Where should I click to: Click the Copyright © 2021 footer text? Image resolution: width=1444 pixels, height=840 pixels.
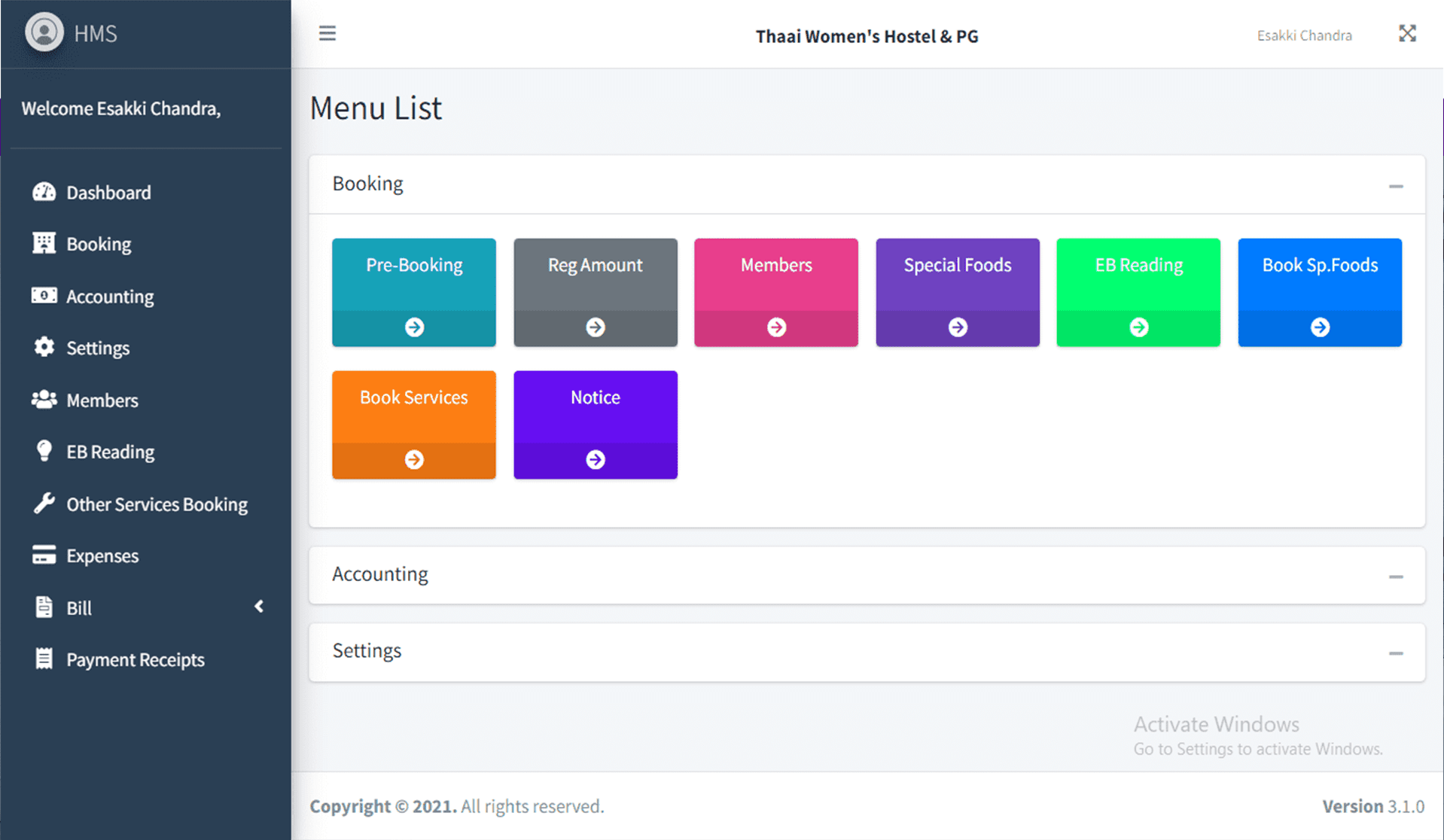(383, 806)
